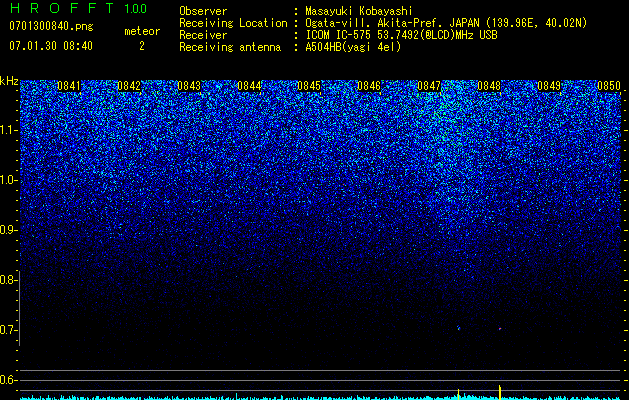Click the A504HB(yagi 4el) antenna text

tap(353, 47)
